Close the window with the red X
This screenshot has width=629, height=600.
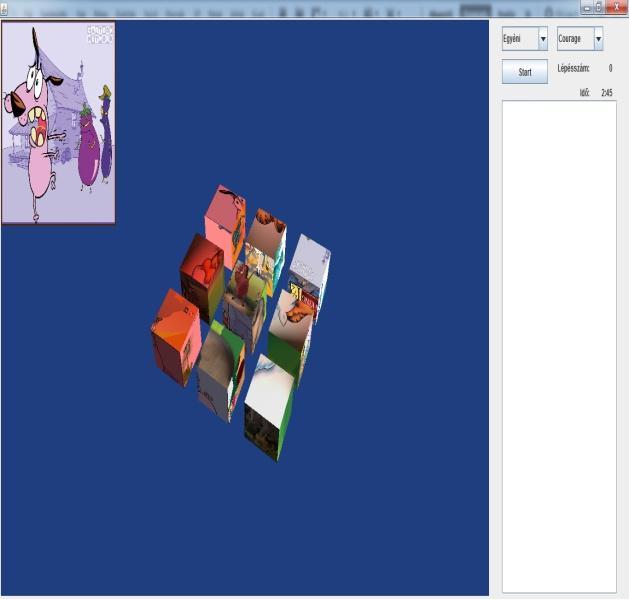(617, 7)
